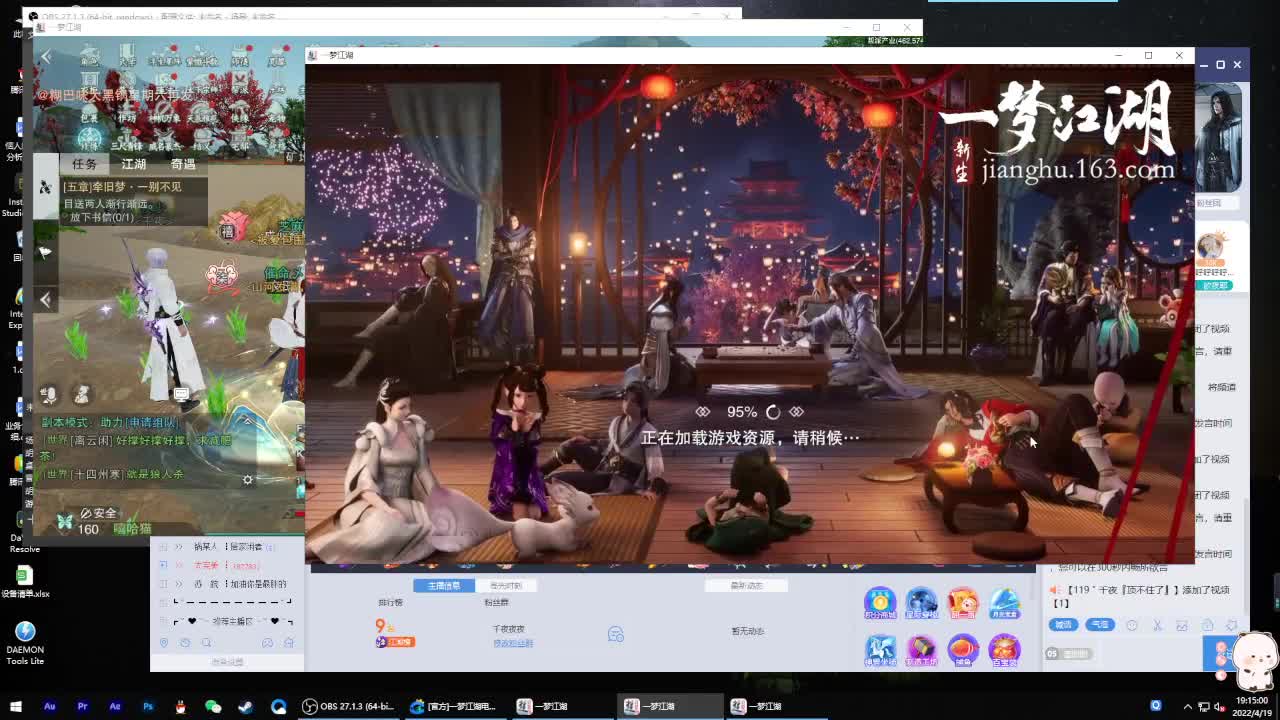Select the 奇遇 tab in game quest panel
Image resolution: width=1280 pixels, height=720 pixels.
click(183, 164)
